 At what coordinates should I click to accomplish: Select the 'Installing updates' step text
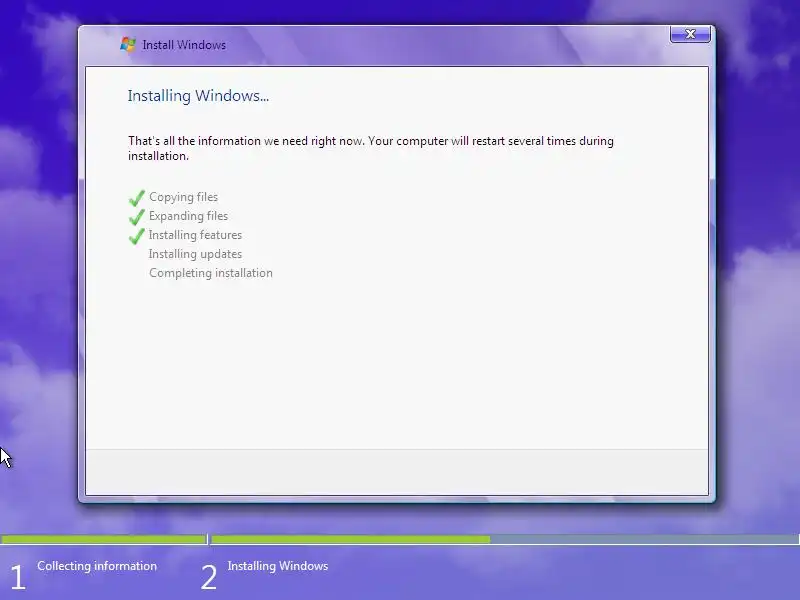click(x=195, y=254)
